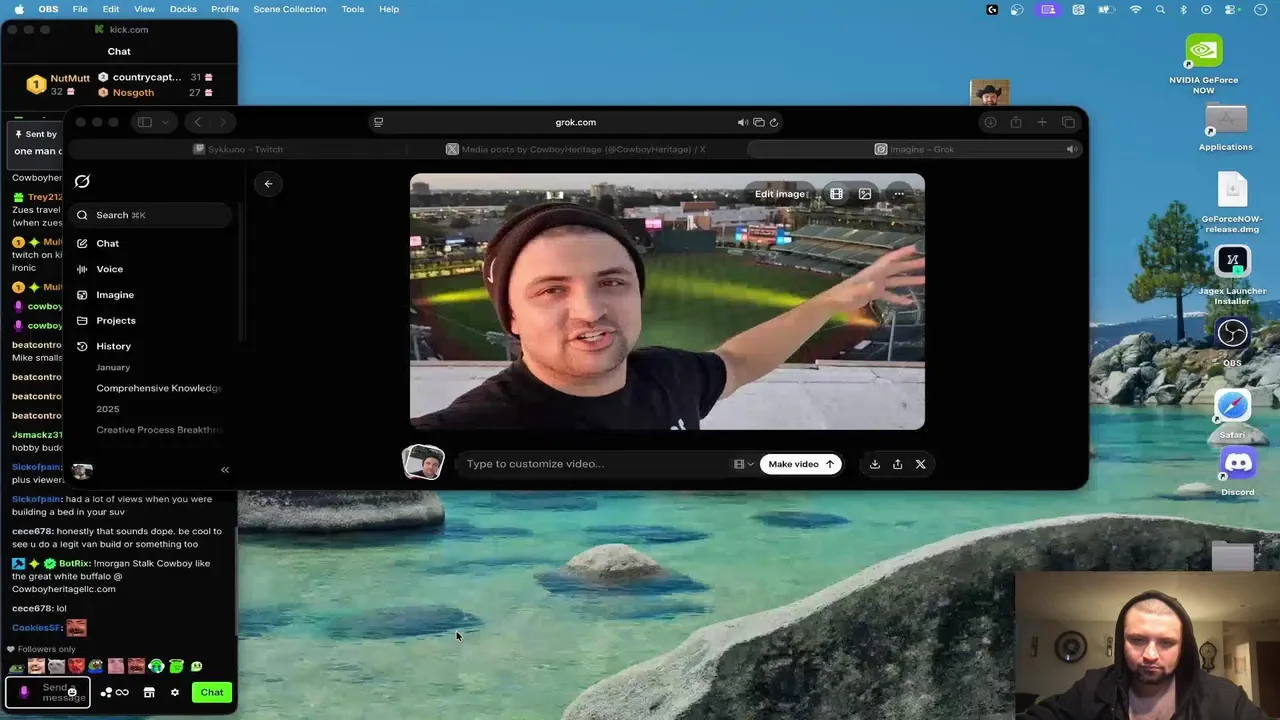1280x720 pixels.
Task: Open OBS Tools menu
Action: click(353, 9)
